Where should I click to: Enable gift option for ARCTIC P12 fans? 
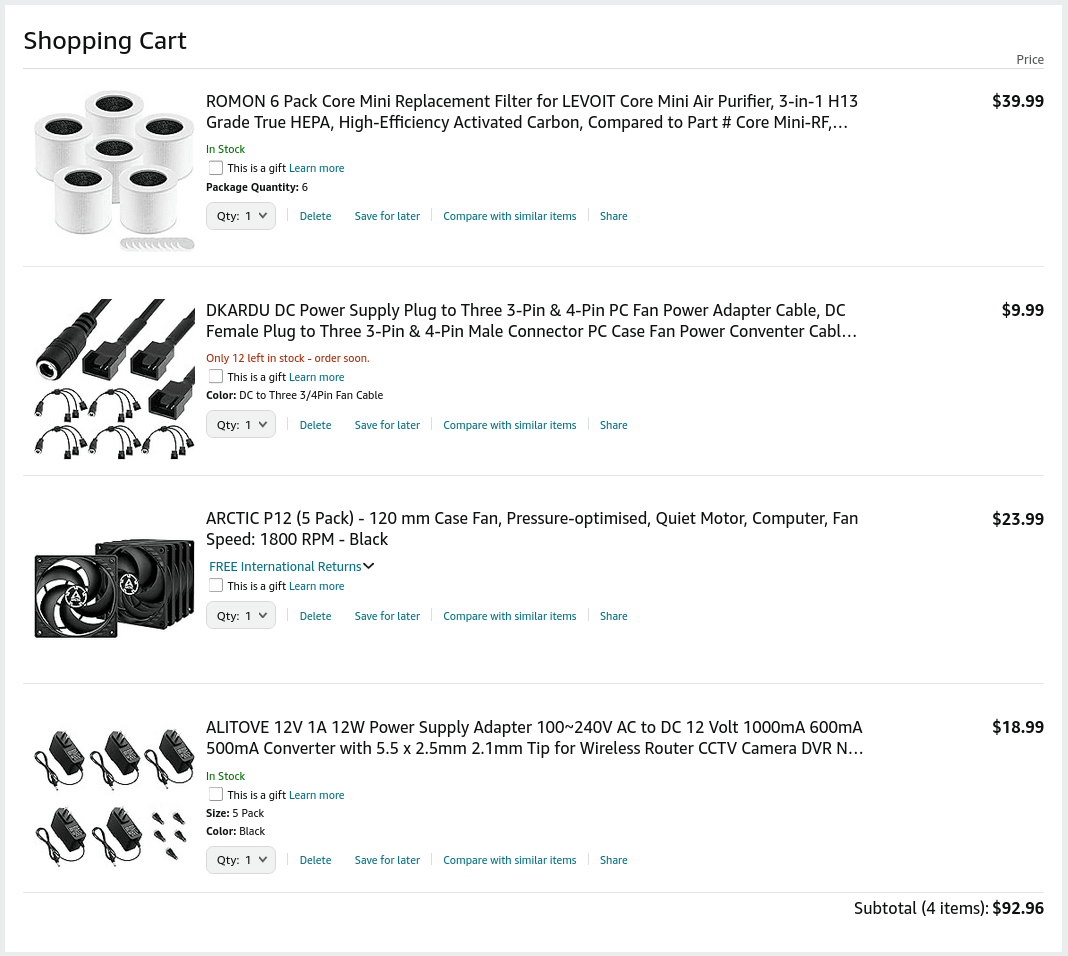pos(216,586)
